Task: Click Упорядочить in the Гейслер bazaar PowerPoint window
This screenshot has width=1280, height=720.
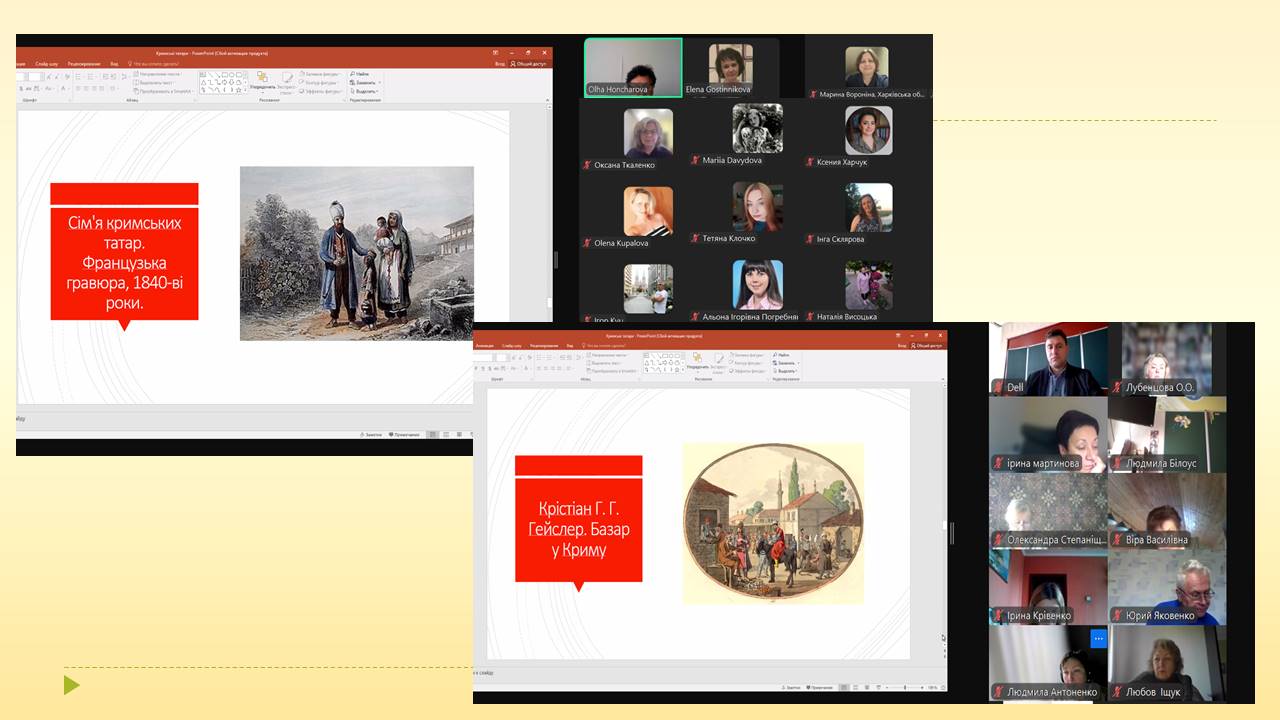Action: pos(698,363)
